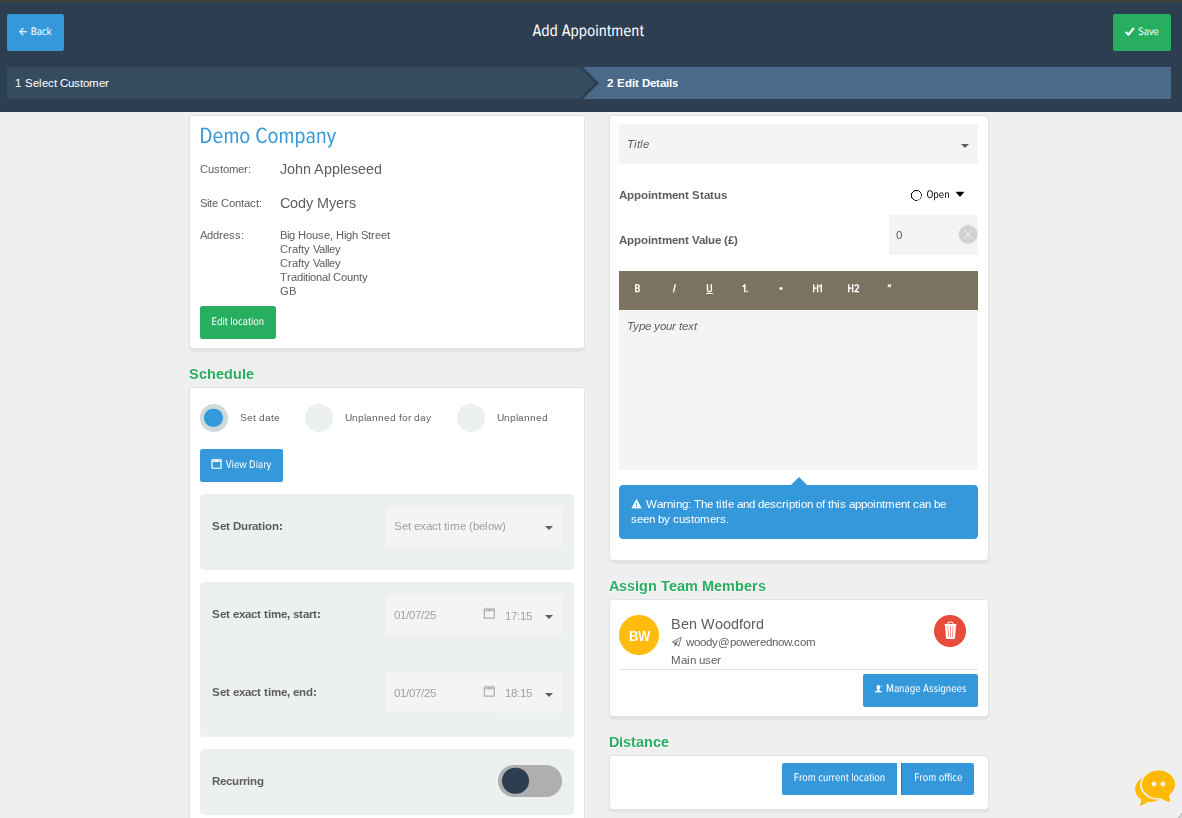Click the Add Appointment page title
Viewport: 1182px width, 818px height.
point(588,31)
